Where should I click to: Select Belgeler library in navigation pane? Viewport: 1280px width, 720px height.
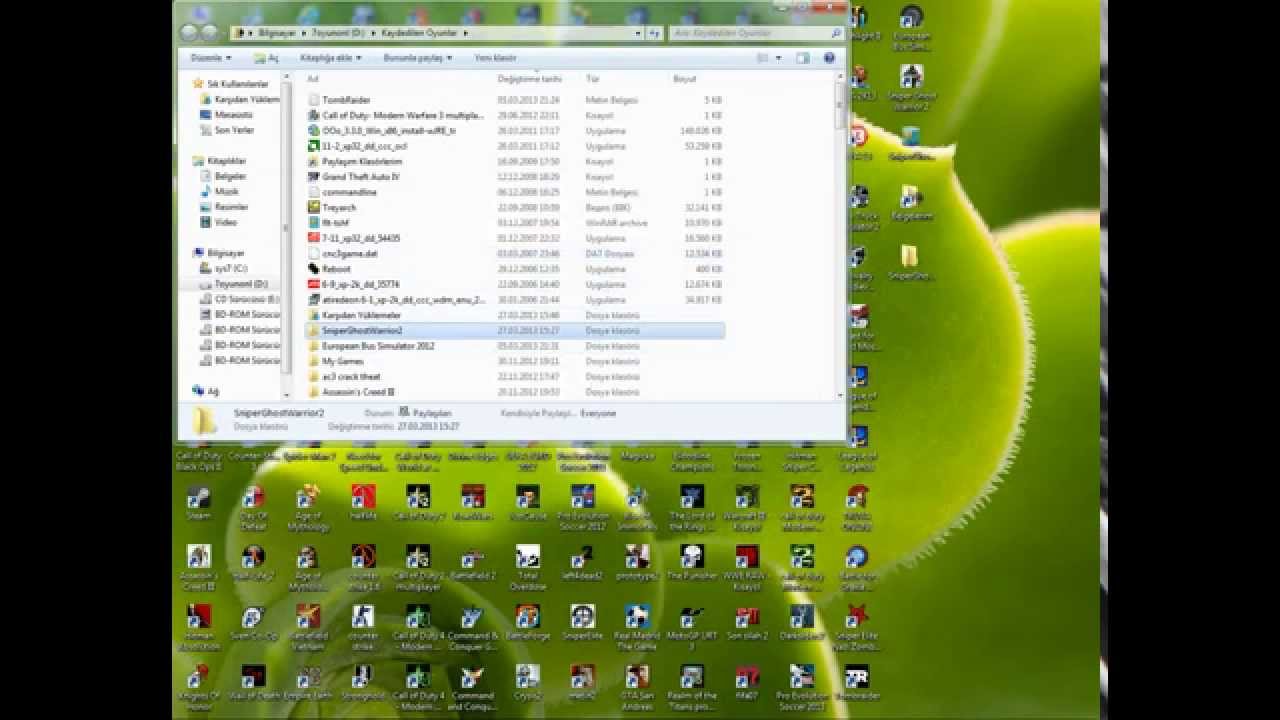point(230,176)
